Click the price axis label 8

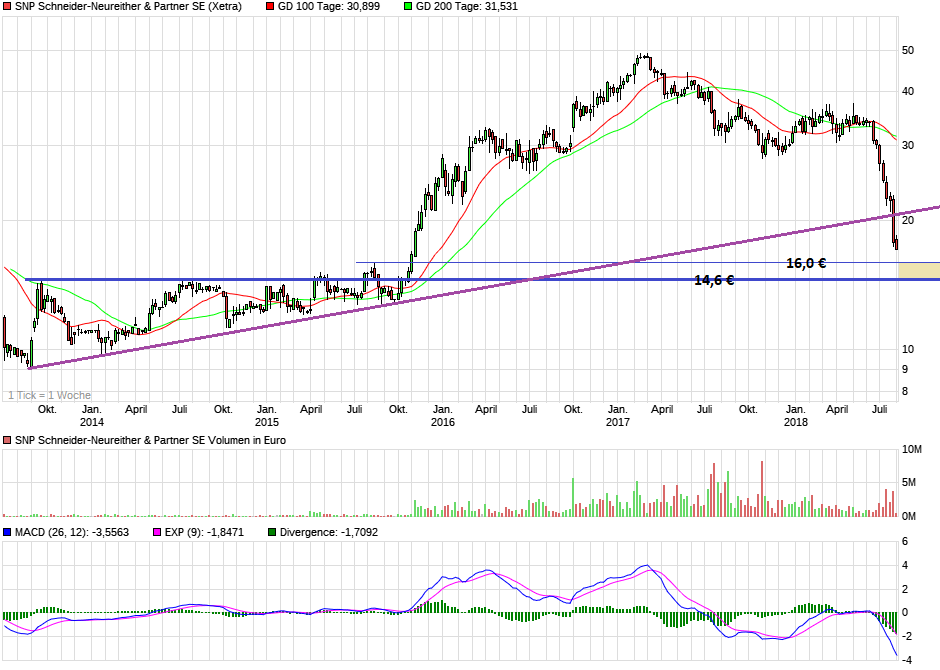[905, 391]
